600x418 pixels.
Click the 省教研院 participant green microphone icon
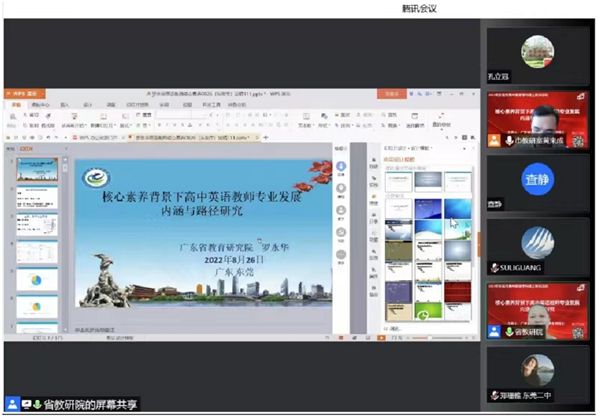coord(509,331)
